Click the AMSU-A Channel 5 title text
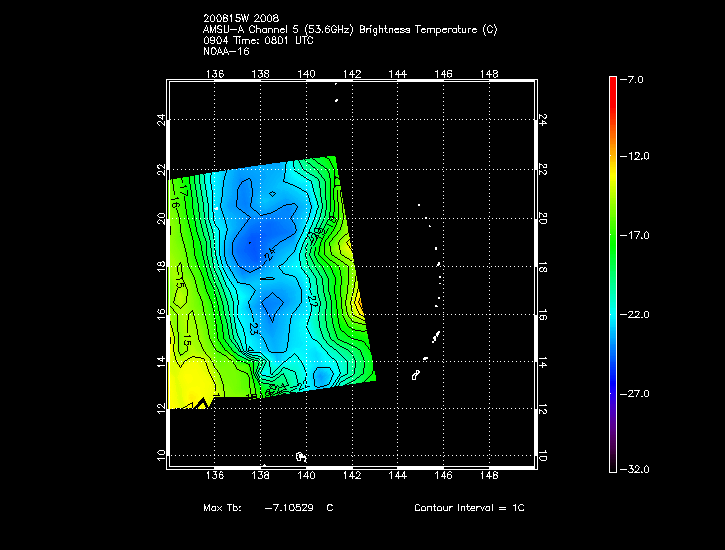725x550 pixels. [349, 30]
